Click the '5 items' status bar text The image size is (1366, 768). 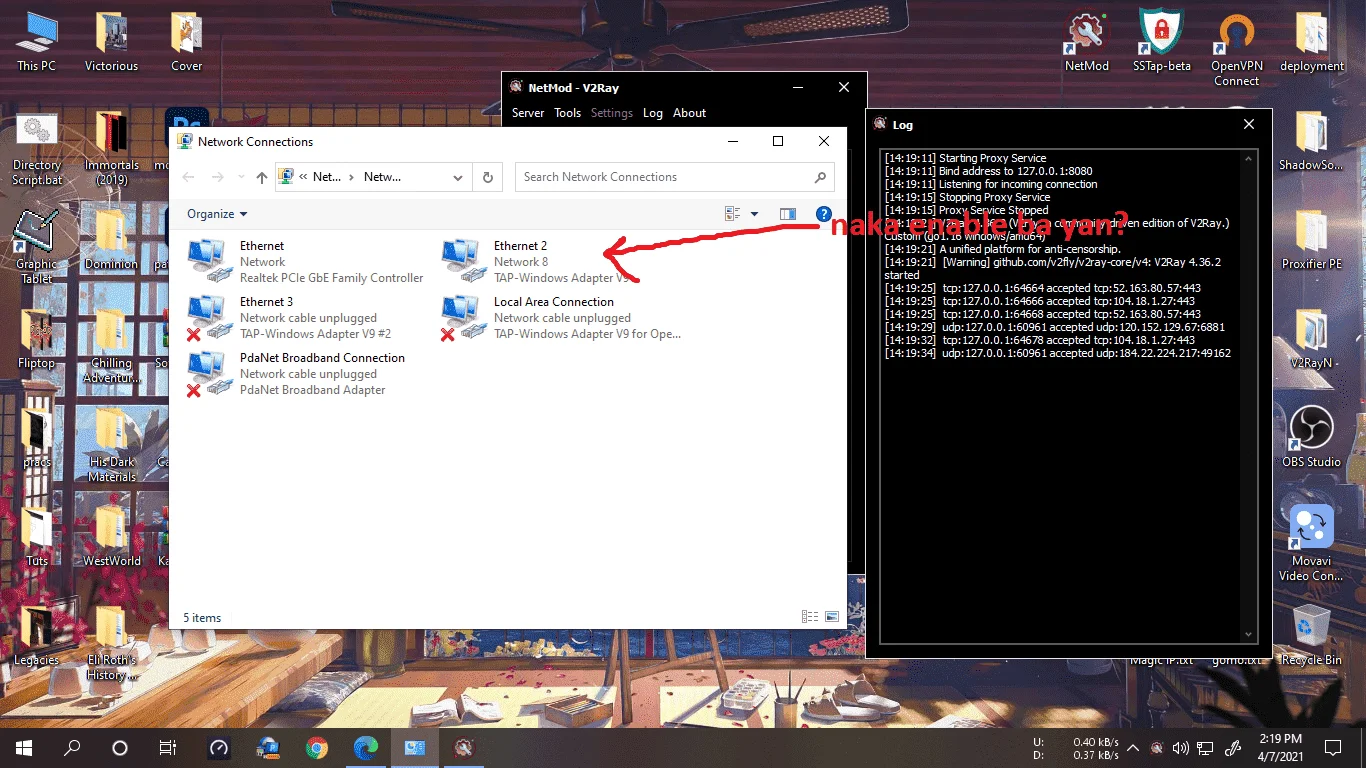(x=202, y=618)
